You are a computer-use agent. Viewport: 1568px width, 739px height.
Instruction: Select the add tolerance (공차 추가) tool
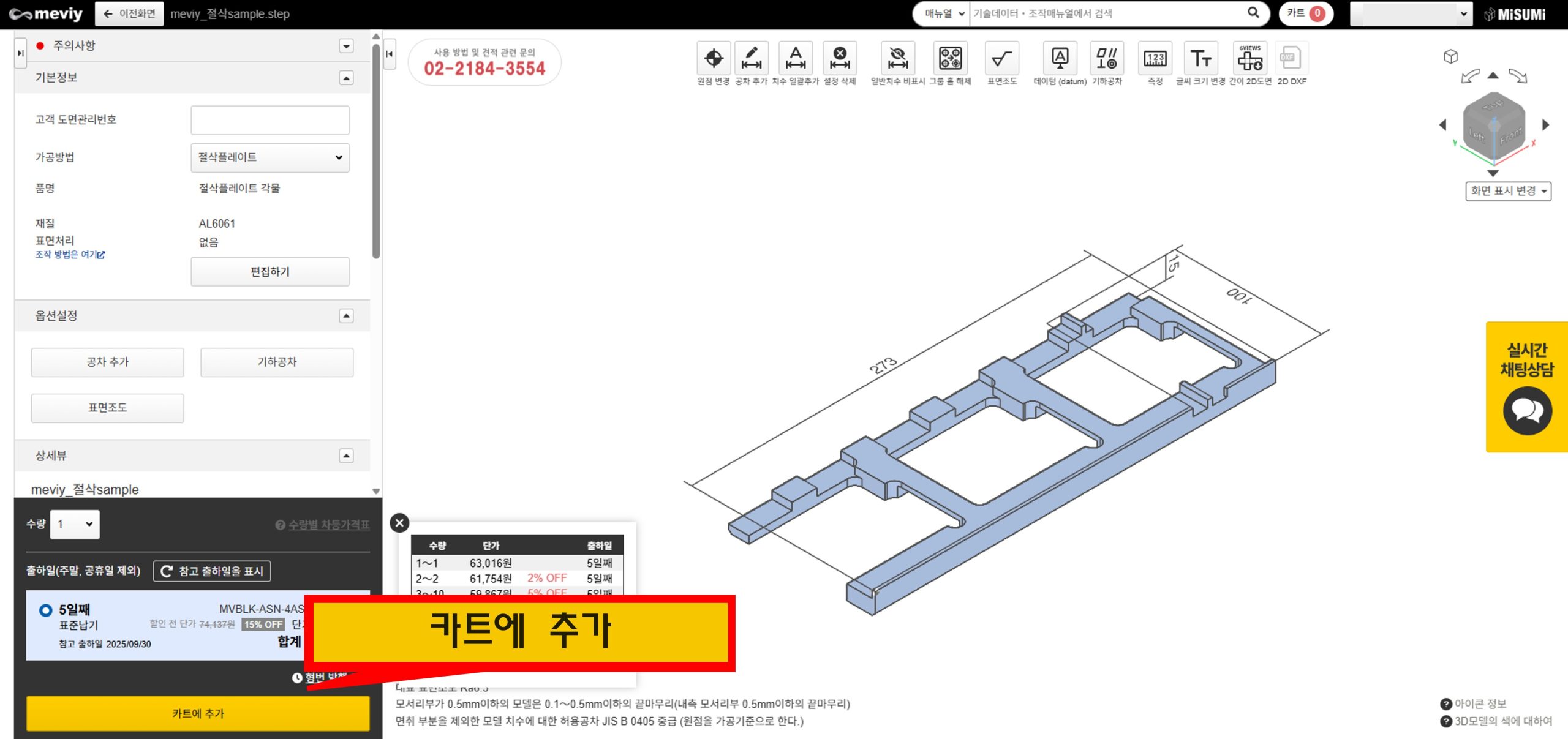751,59
